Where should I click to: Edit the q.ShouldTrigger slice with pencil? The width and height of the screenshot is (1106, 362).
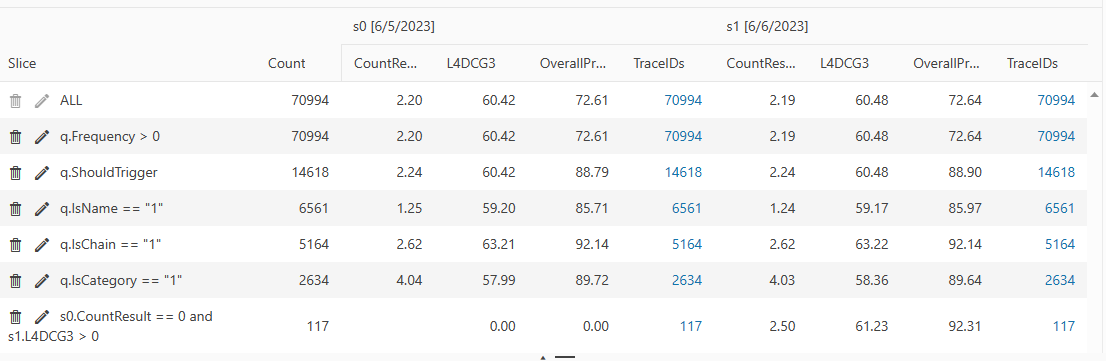click(x=42, y=172)
